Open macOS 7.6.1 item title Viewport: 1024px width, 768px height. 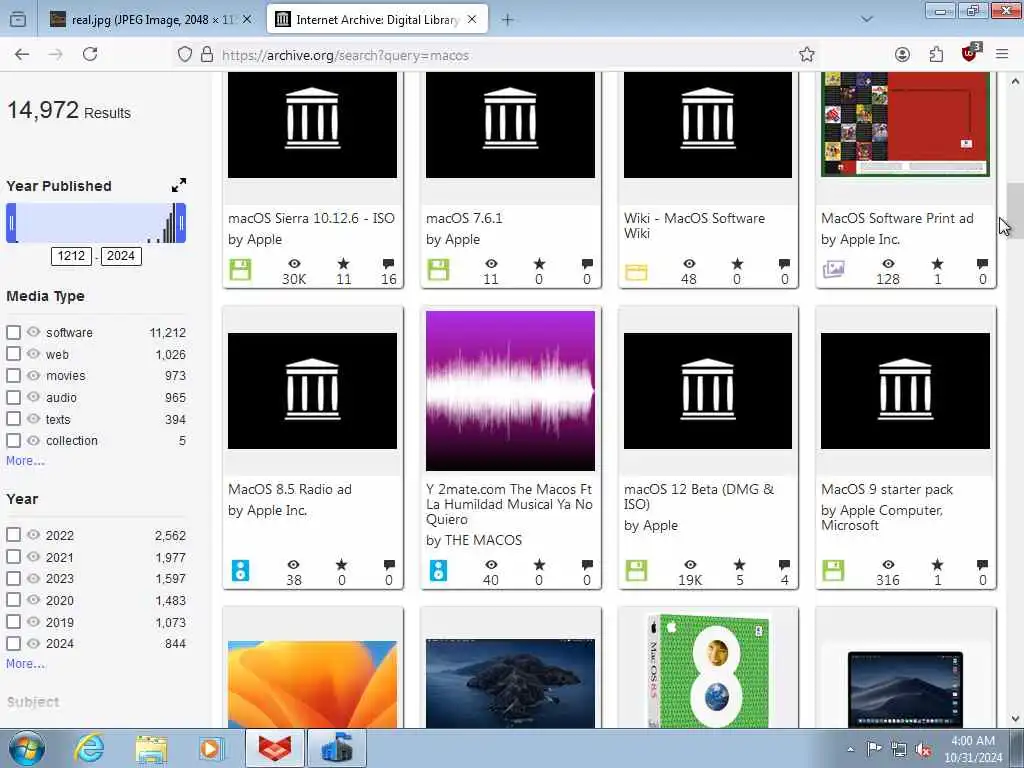(x=464, y=218)
